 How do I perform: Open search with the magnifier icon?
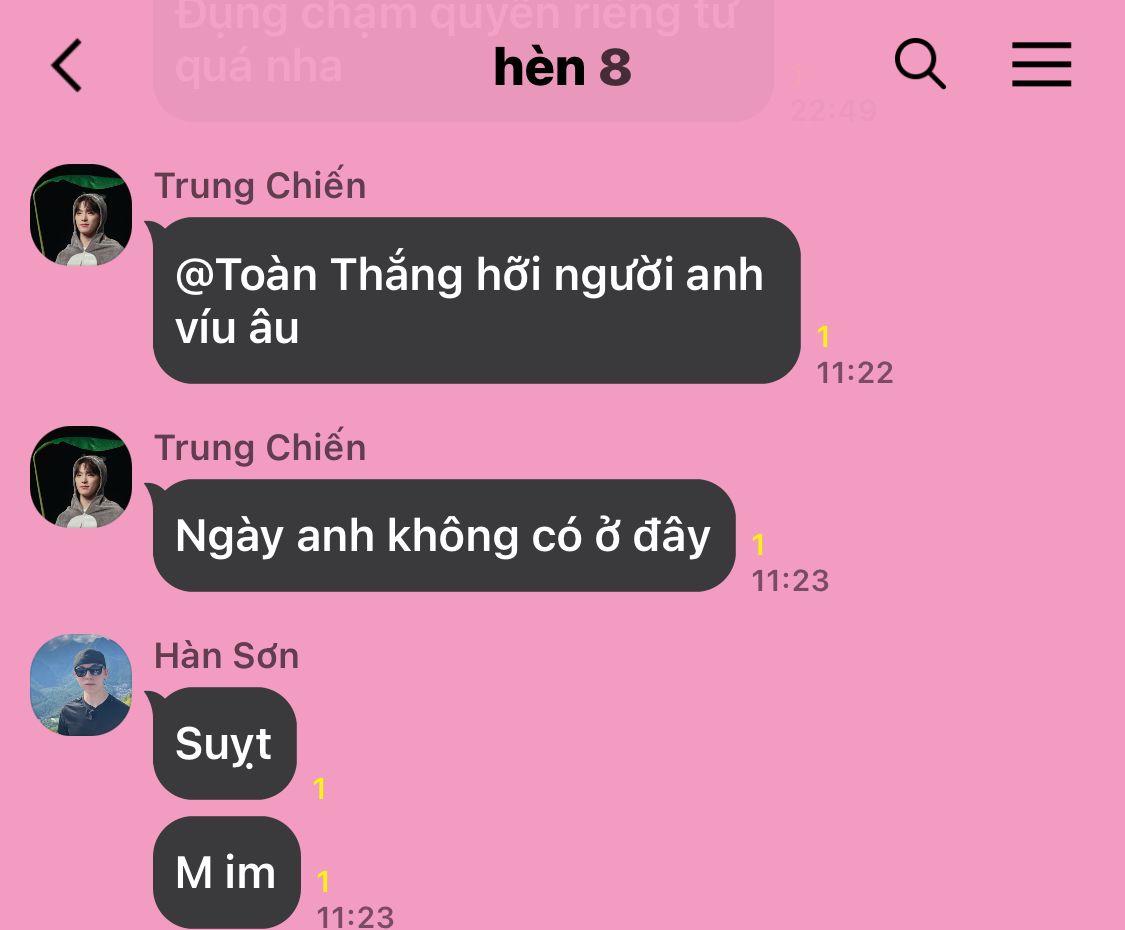(x=920, y=64)
